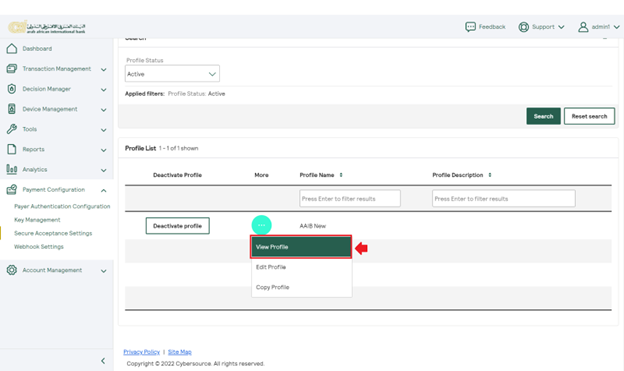This screenshot has width=624, height=371.
Task: Click the Deactivate profile button
Action: (177, 226)
